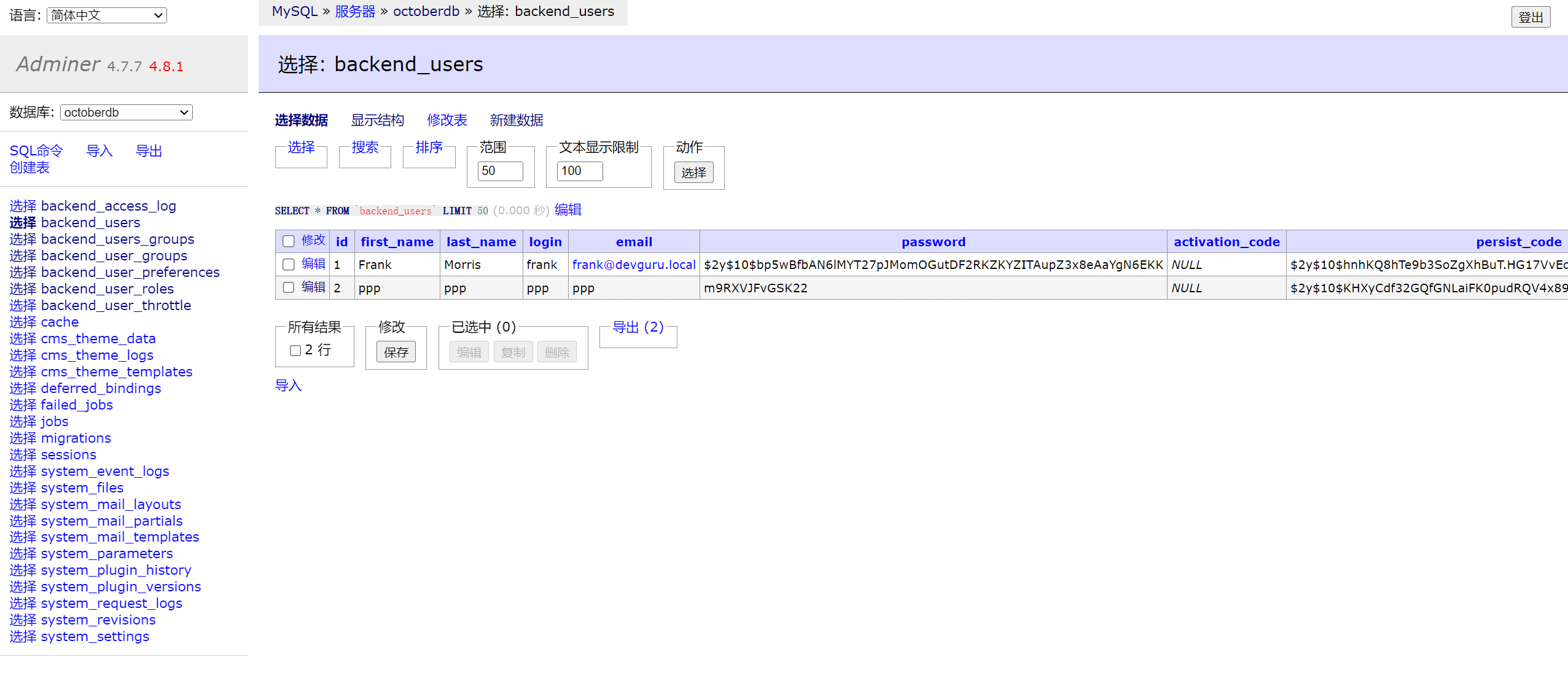Screen dimensions: 1568x673
Task: Switch to the 显示结构 tab
Action: [x=377, y=120]
